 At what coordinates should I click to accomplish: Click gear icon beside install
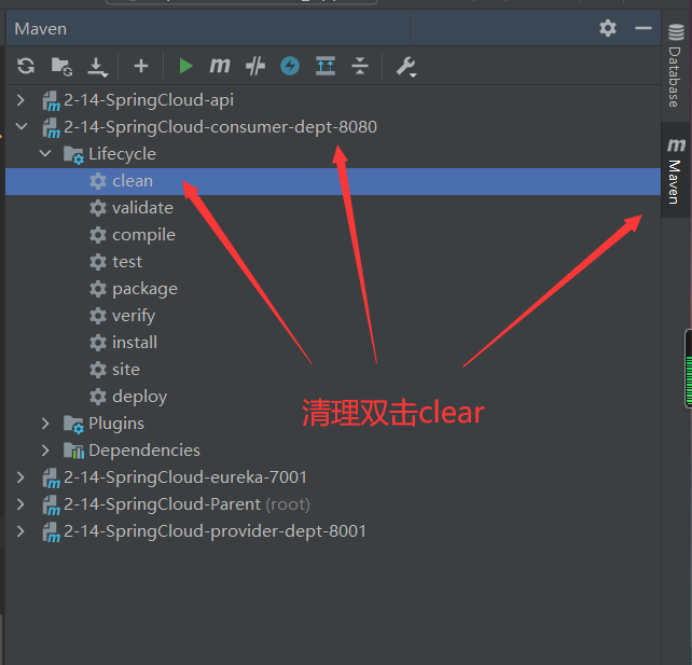(98, 342)
